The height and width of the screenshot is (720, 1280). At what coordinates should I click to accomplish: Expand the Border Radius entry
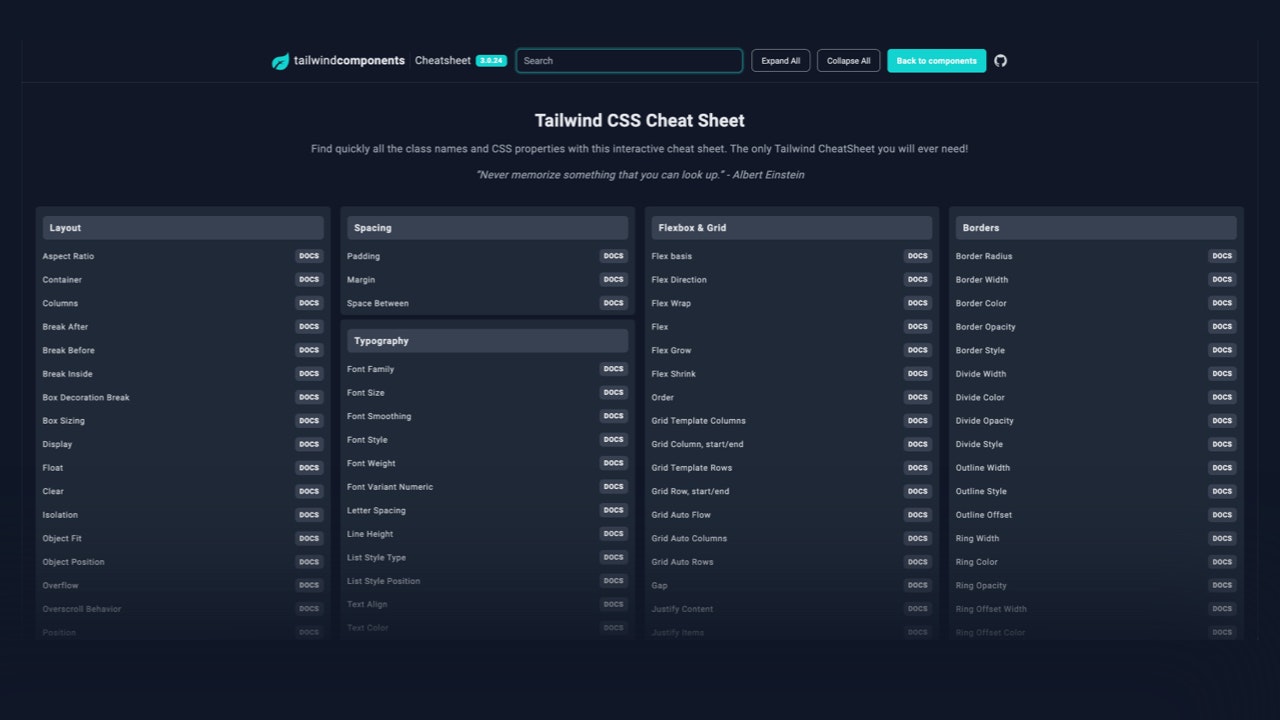[1096, 256]
